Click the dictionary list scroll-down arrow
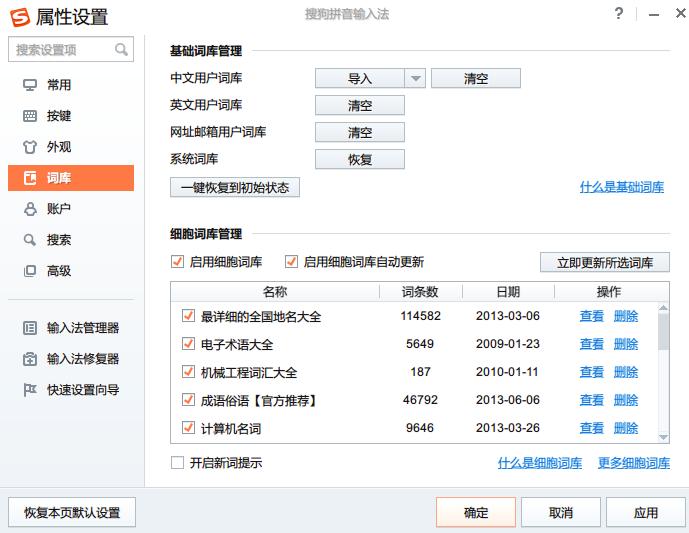The width and height of the screenshot is (689, 533). pyautogui.click(x=664, y=437)
